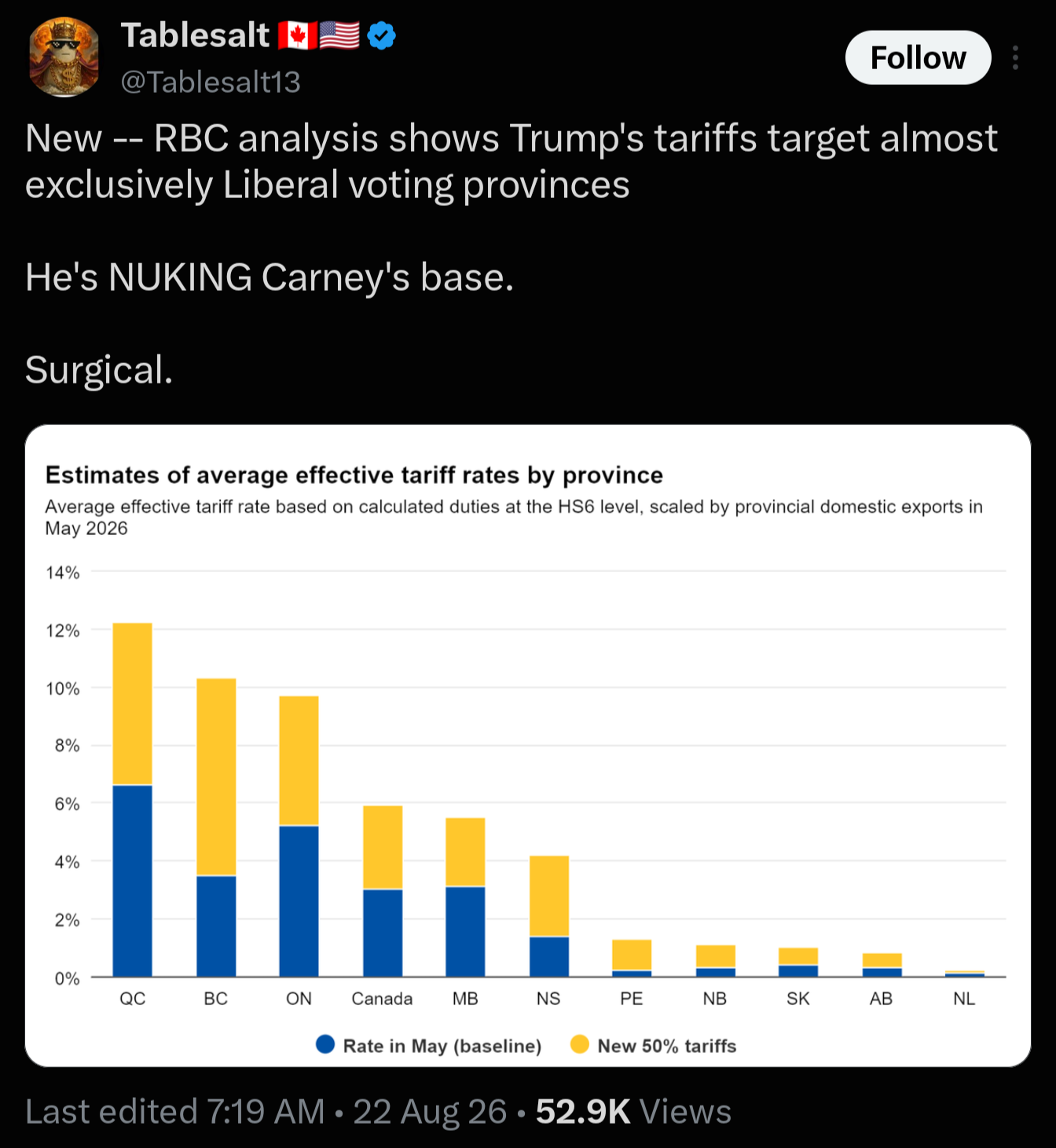
Task: Toggle Rate in May (baseline) legend label
Action: click(x=442, y=1046)
